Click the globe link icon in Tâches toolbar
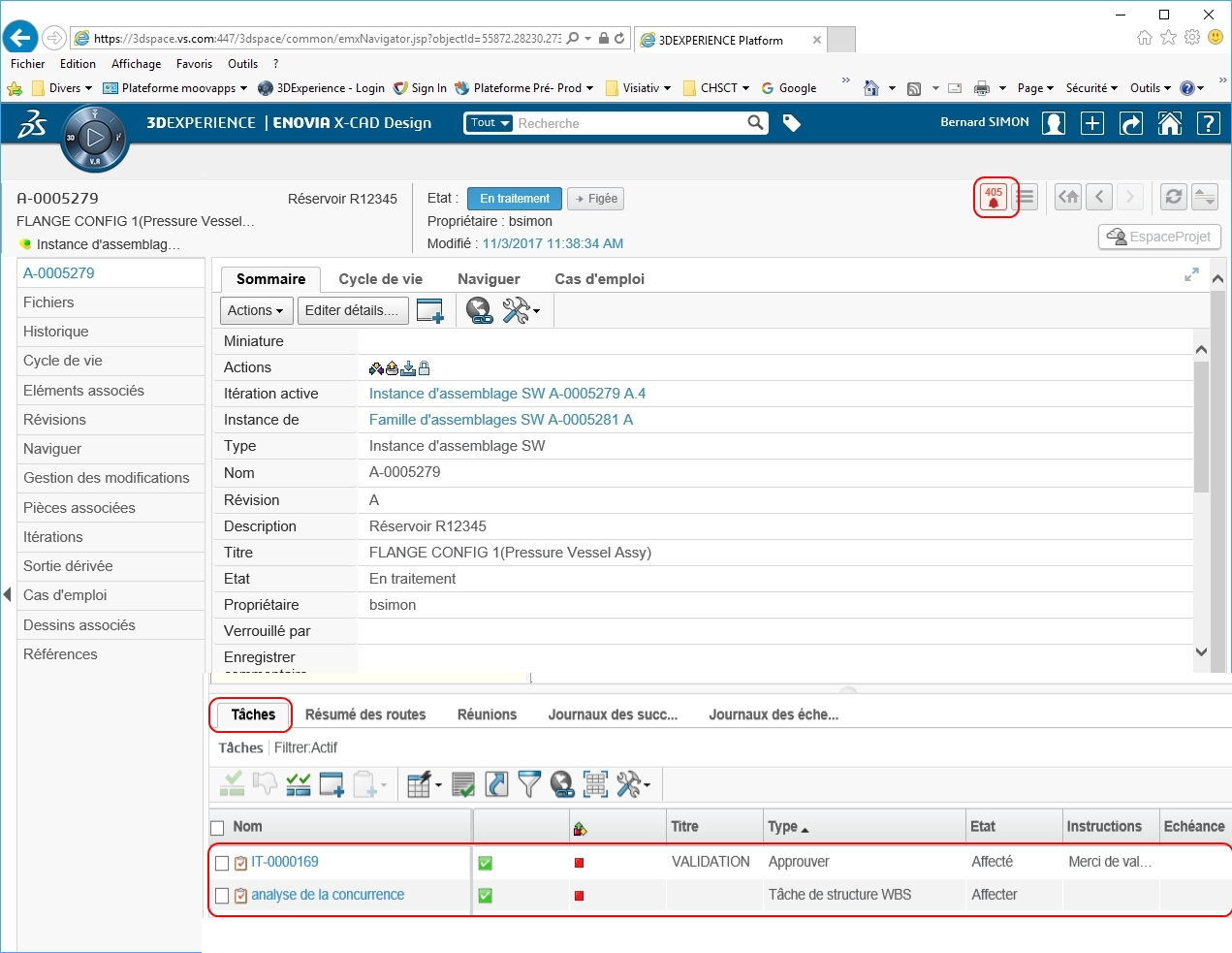Viewport: 1232px width, 953px height. coord(562,784)
